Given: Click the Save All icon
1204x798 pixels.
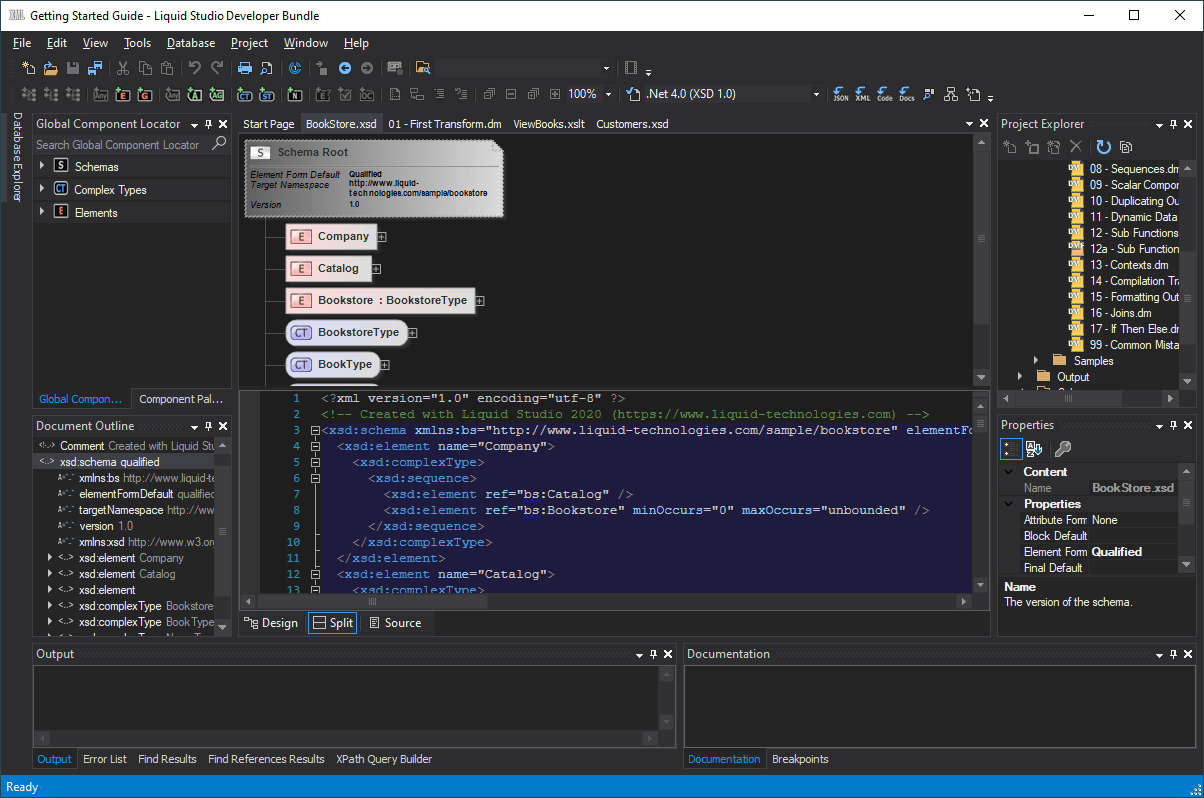Looking at the screenshot, I should point(95,68).
